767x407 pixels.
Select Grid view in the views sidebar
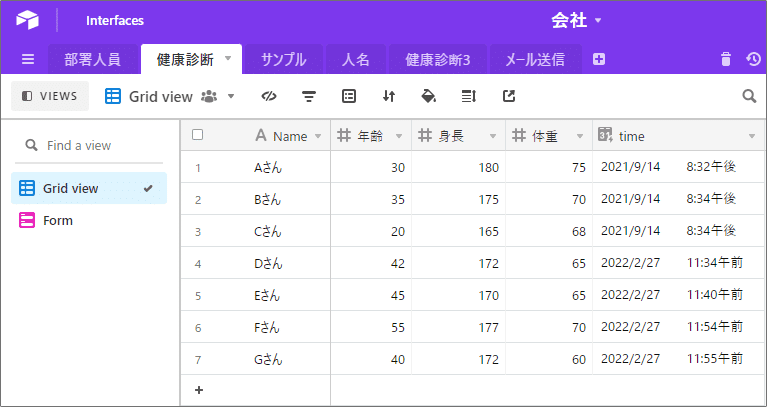89,188
